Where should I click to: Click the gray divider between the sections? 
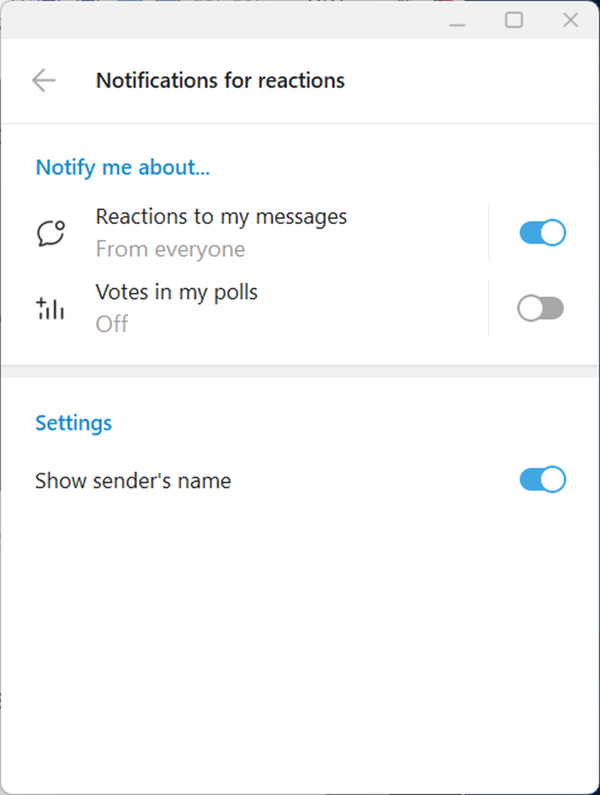tap(300, 372)
